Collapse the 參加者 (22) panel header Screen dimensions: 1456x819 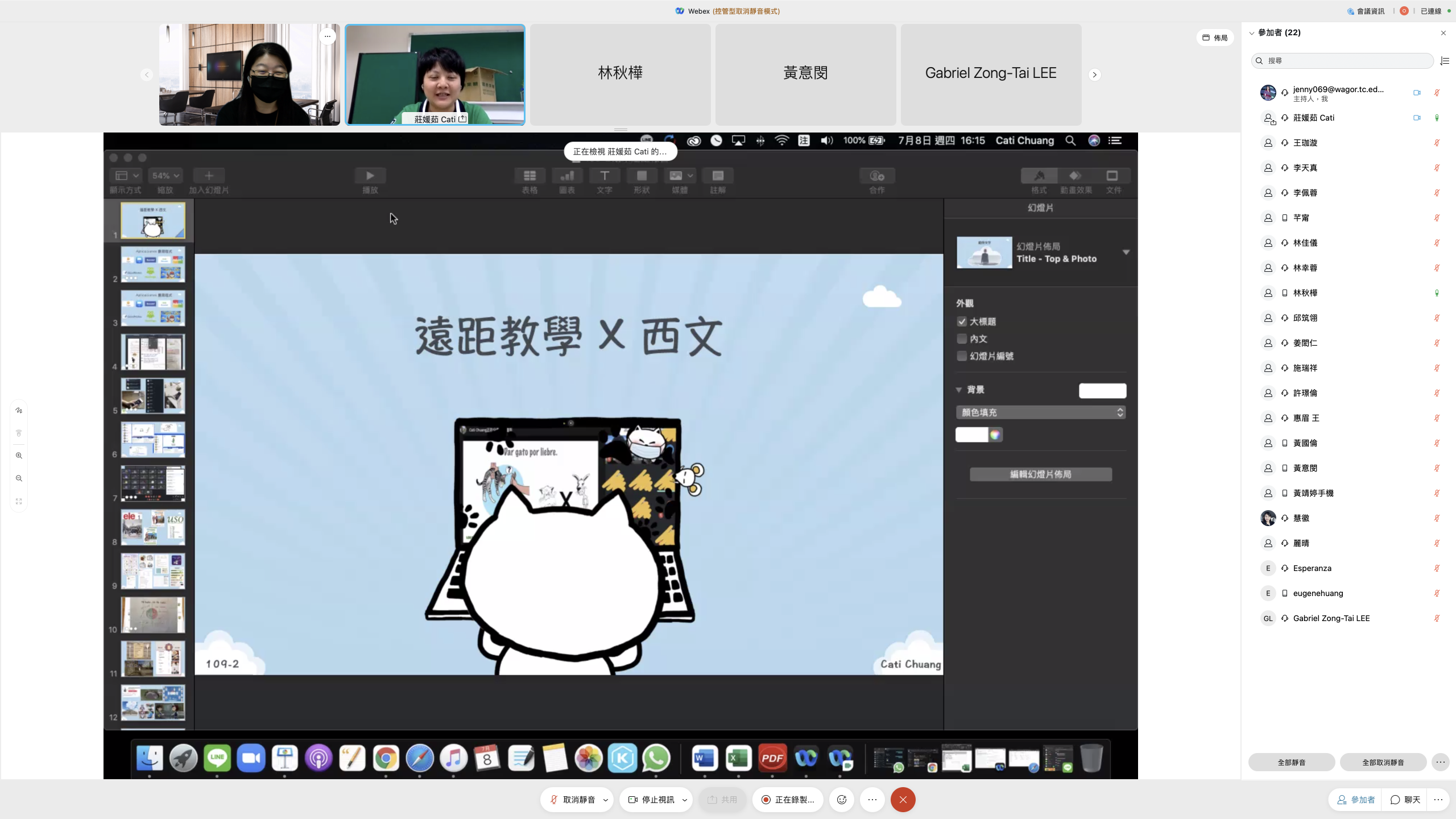tap(1252, 33)
